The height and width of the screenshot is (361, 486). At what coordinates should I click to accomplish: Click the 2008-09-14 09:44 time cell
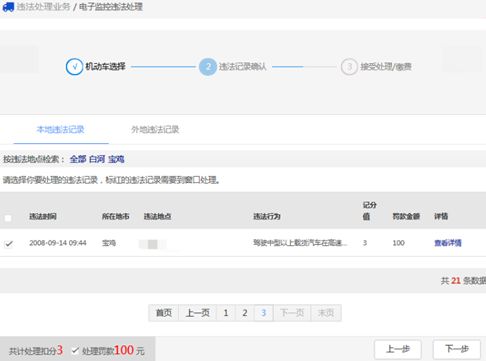tap(58, 243)
